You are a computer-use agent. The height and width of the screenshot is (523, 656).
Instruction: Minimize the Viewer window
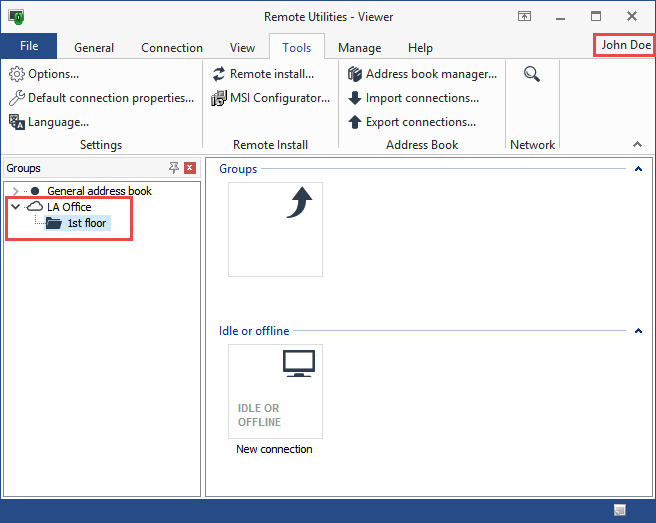561,17
